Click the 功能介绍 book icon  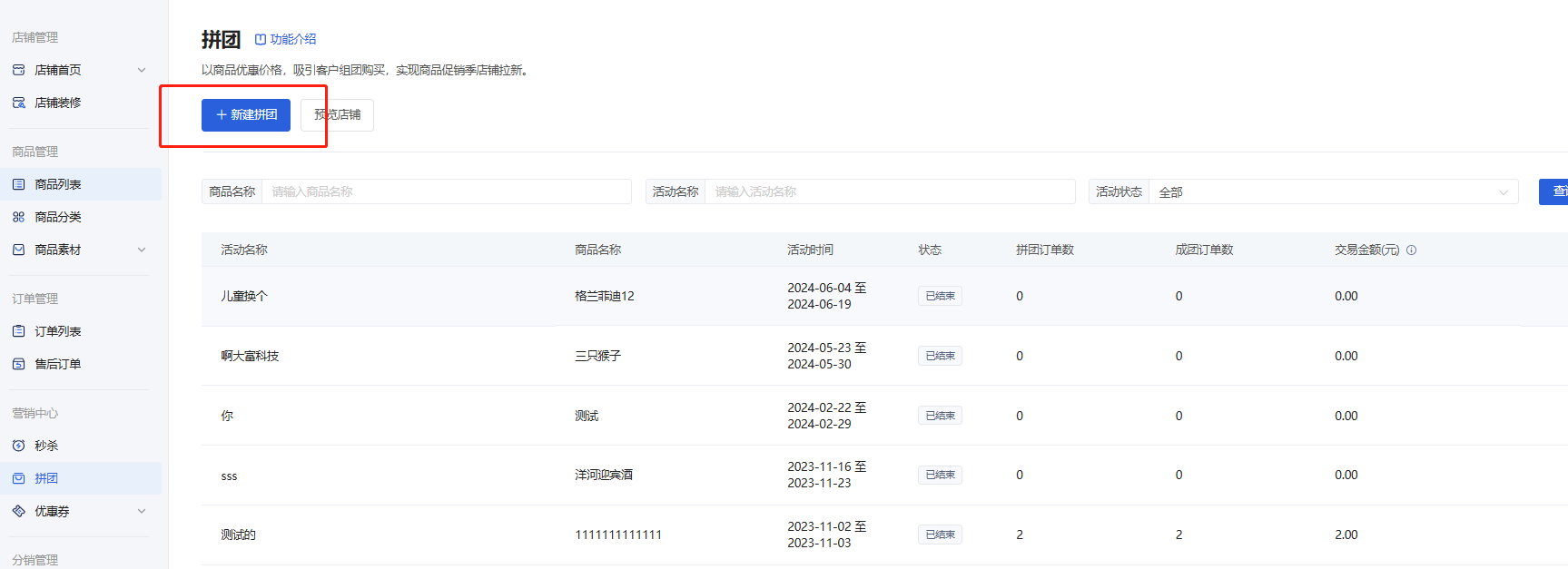pyautogui.click(x=261, y=39)
